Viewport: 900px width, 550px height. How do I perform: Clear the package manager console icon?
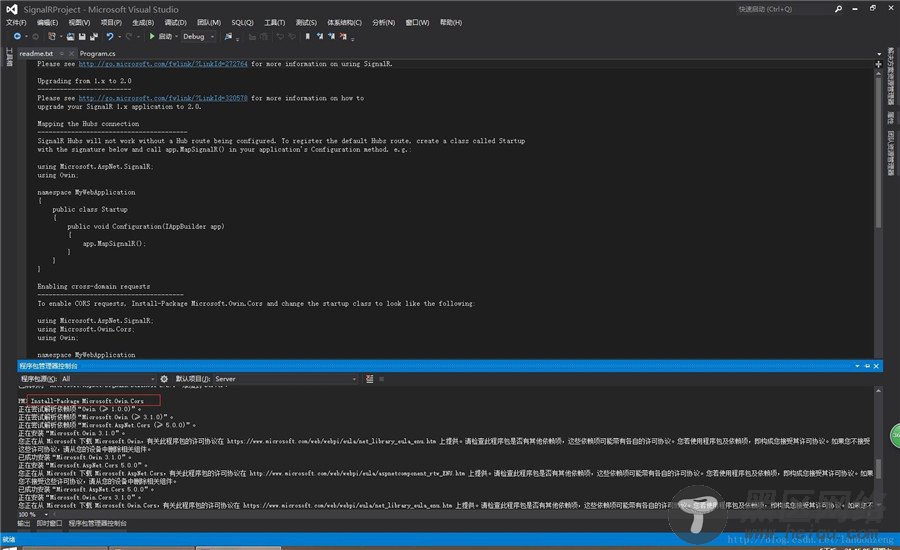(x=370, y=379)
